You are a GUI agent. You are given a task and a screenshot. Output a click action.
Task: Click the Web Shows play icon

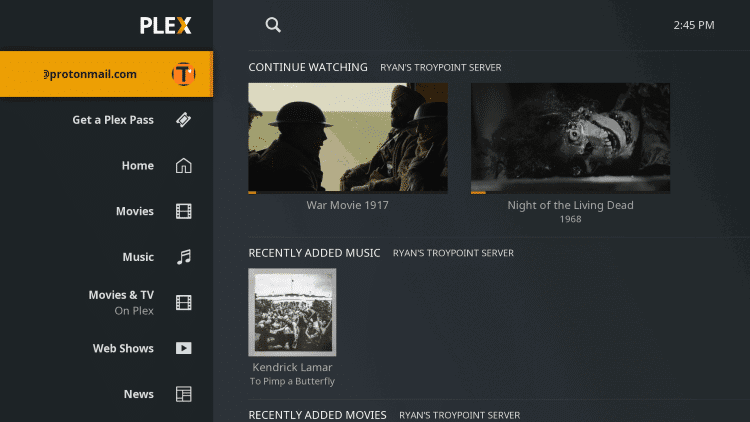[184, 348]
